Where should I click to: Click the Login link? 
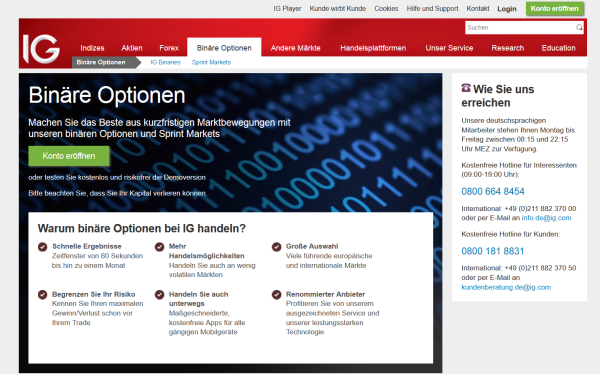pyautogui.click(x=507, y=8)
